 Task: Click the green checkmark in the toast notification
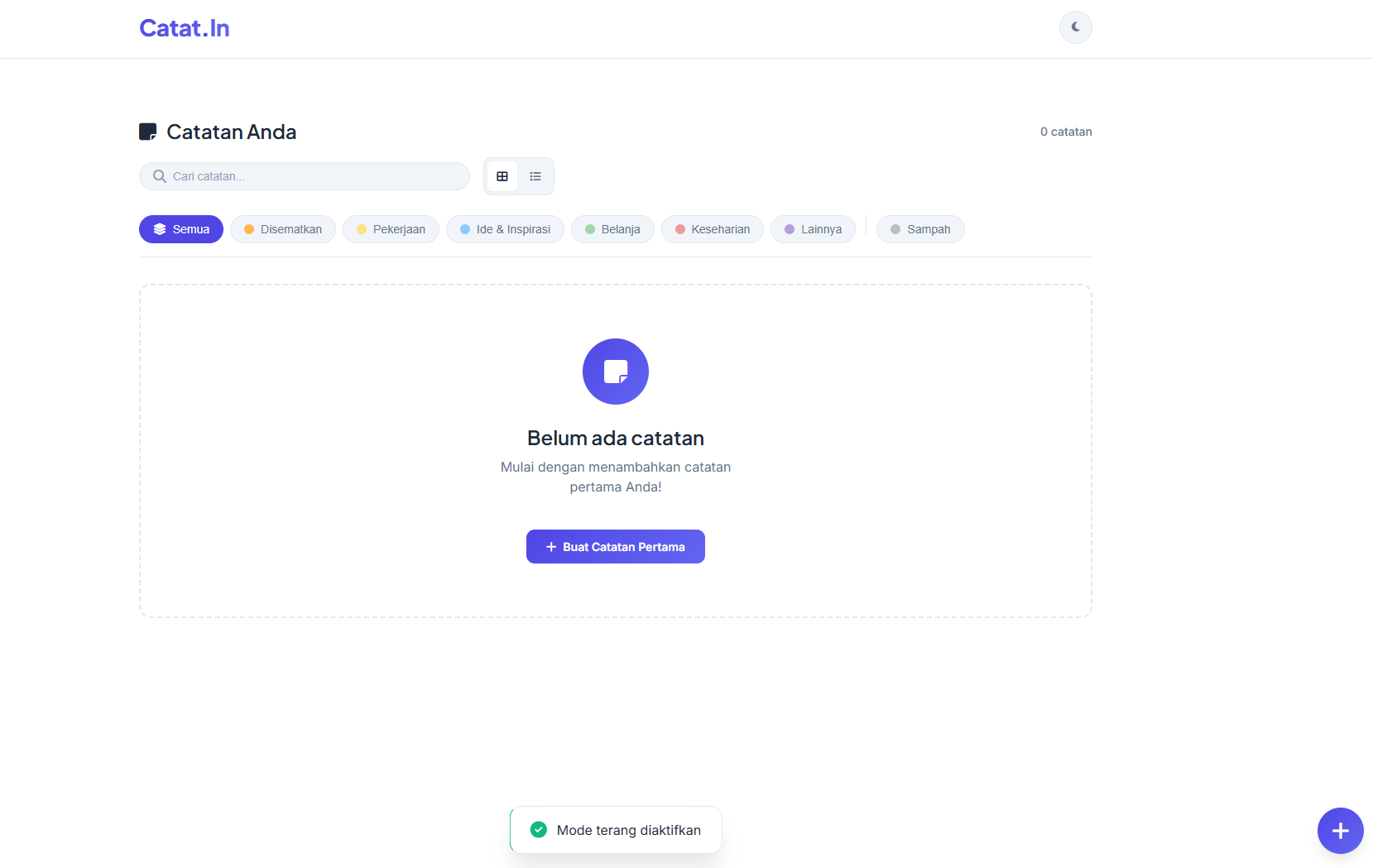tap(539, 829)
